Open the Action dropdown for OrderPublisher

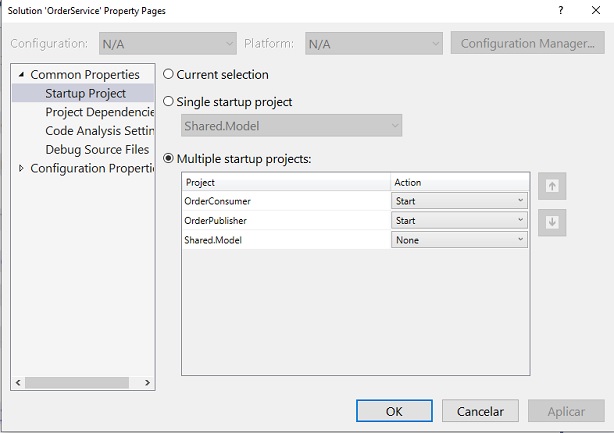[459, 220]
